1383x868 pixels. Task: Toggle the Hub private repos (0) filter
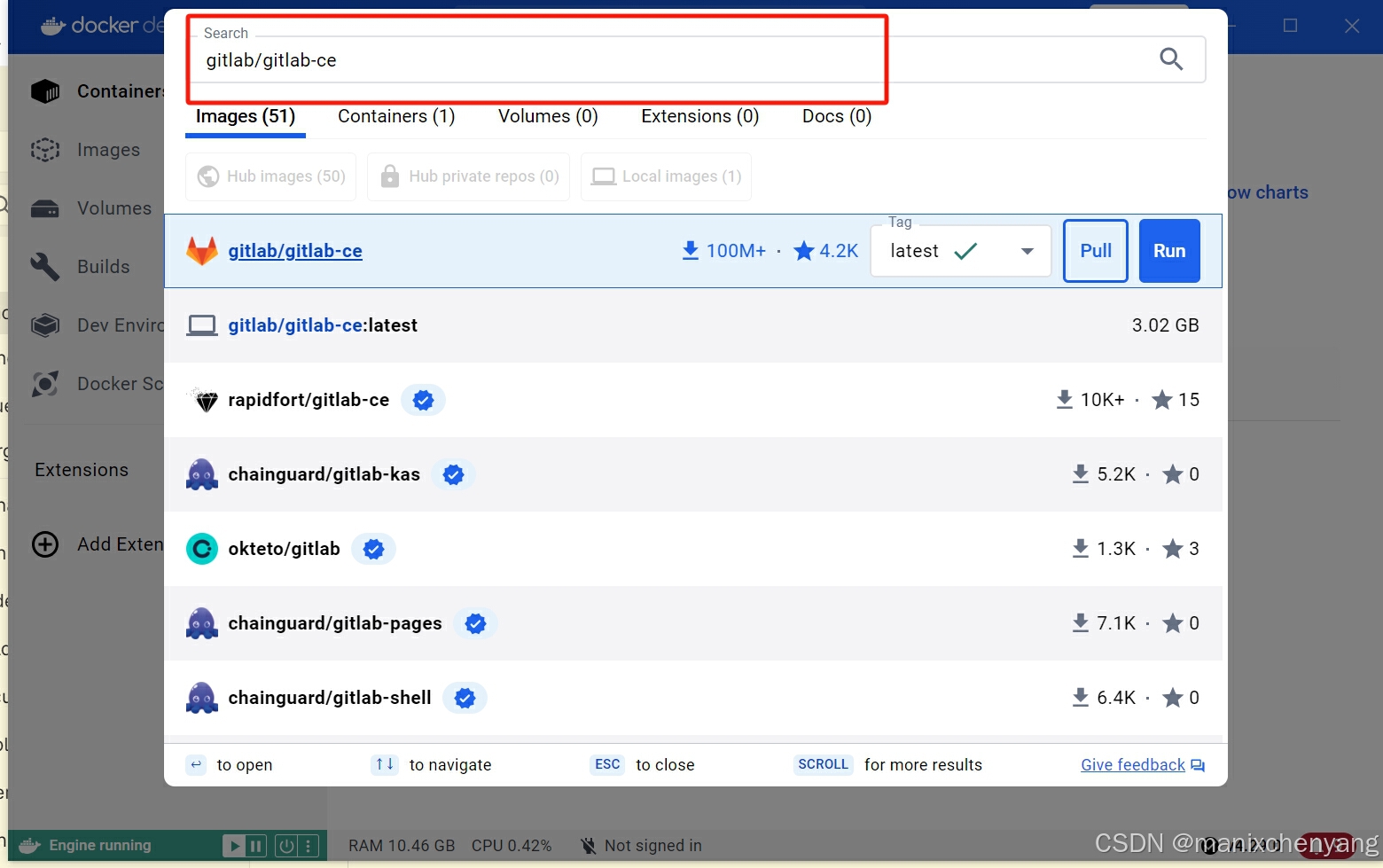click(469, 176)
